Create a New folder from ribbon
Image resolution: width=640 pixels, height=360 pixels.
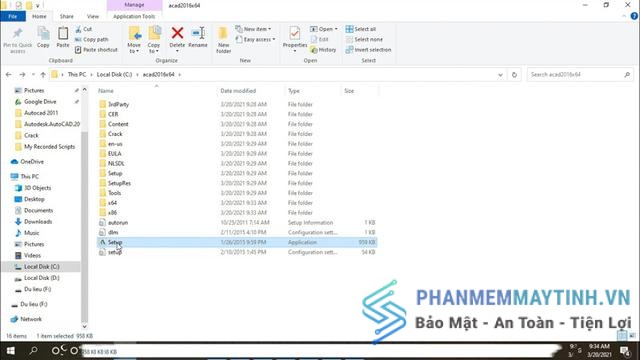[223, 39]
